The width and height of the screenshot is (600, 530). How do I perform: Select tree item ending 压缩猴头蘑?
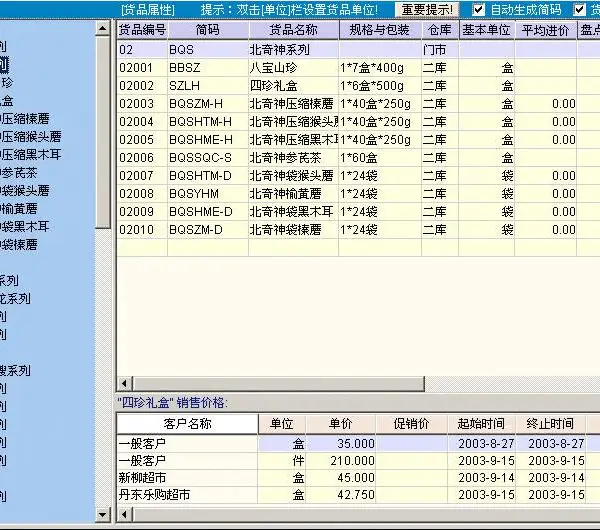[x=31, y=137]
